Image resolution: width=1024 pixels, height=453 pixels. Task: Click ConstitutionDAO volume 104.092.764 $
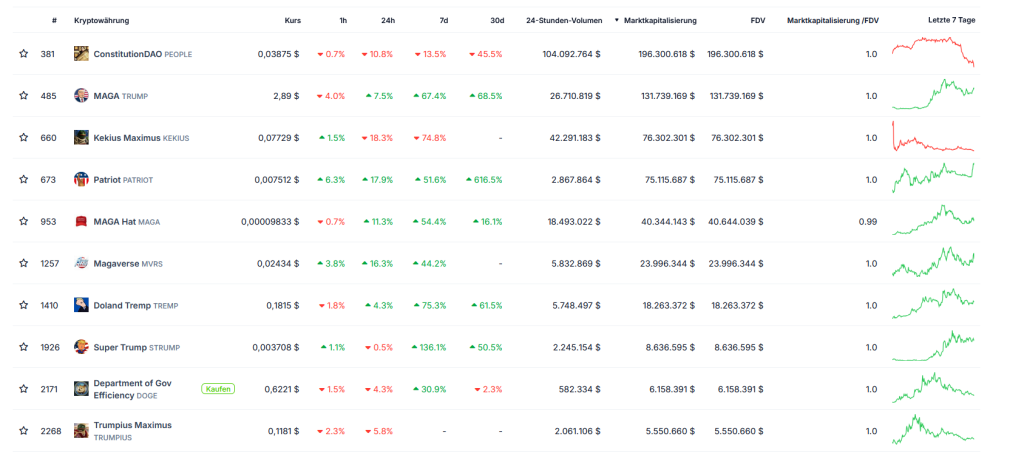click(x=571, y=54)
